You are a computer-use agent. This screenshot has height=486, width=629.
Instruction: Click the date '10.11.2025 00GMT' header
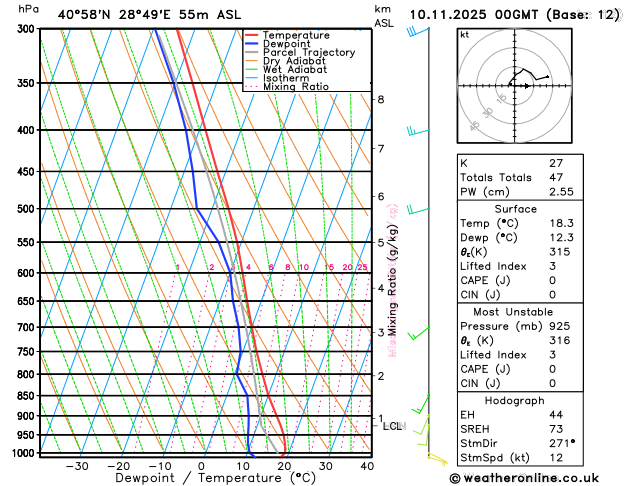pos(473,15)
